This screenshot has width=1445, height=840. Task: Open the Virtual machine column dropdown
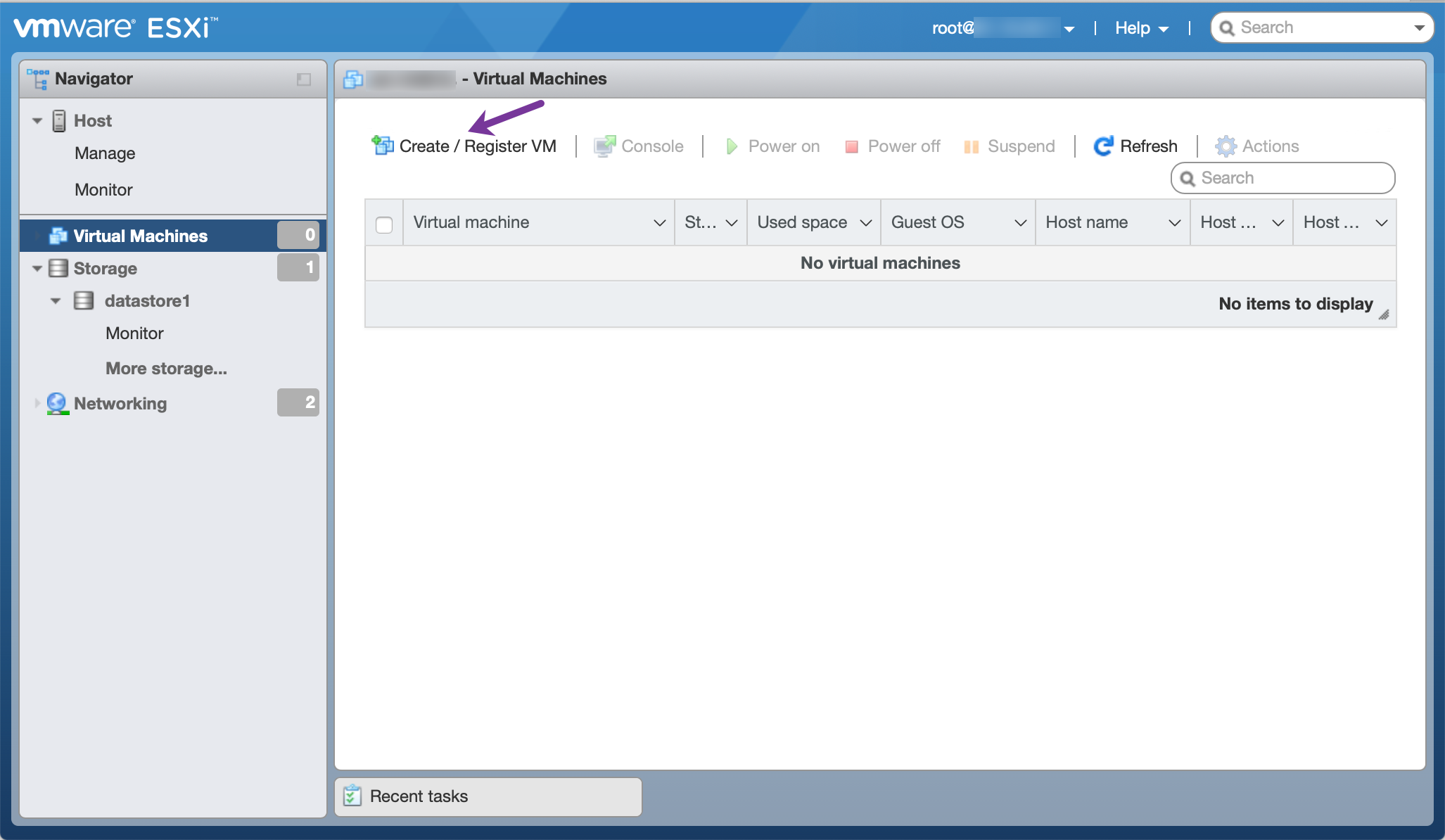(x=659, y=223)
